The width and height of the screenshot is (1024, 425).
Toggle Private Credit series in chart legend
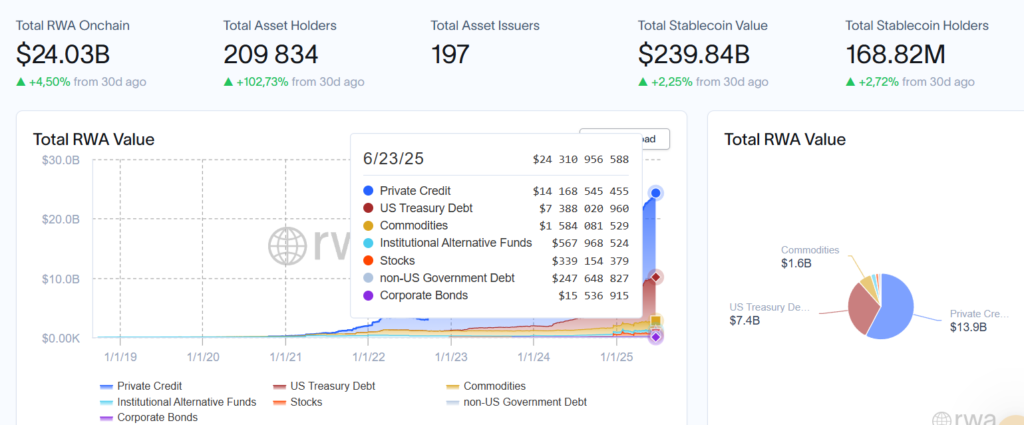tap(146, 386)
